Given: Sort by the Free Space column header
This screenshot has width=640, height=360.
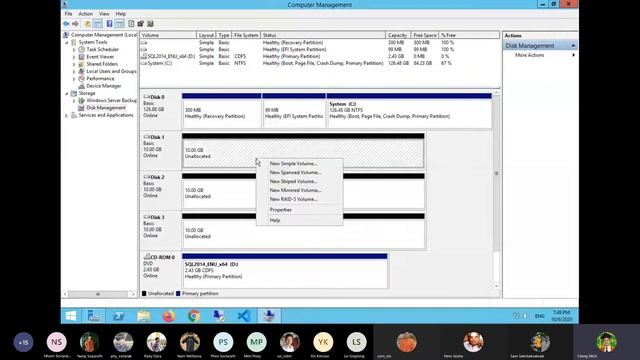Looking at the screenshot, I should [x=424, y=36].
